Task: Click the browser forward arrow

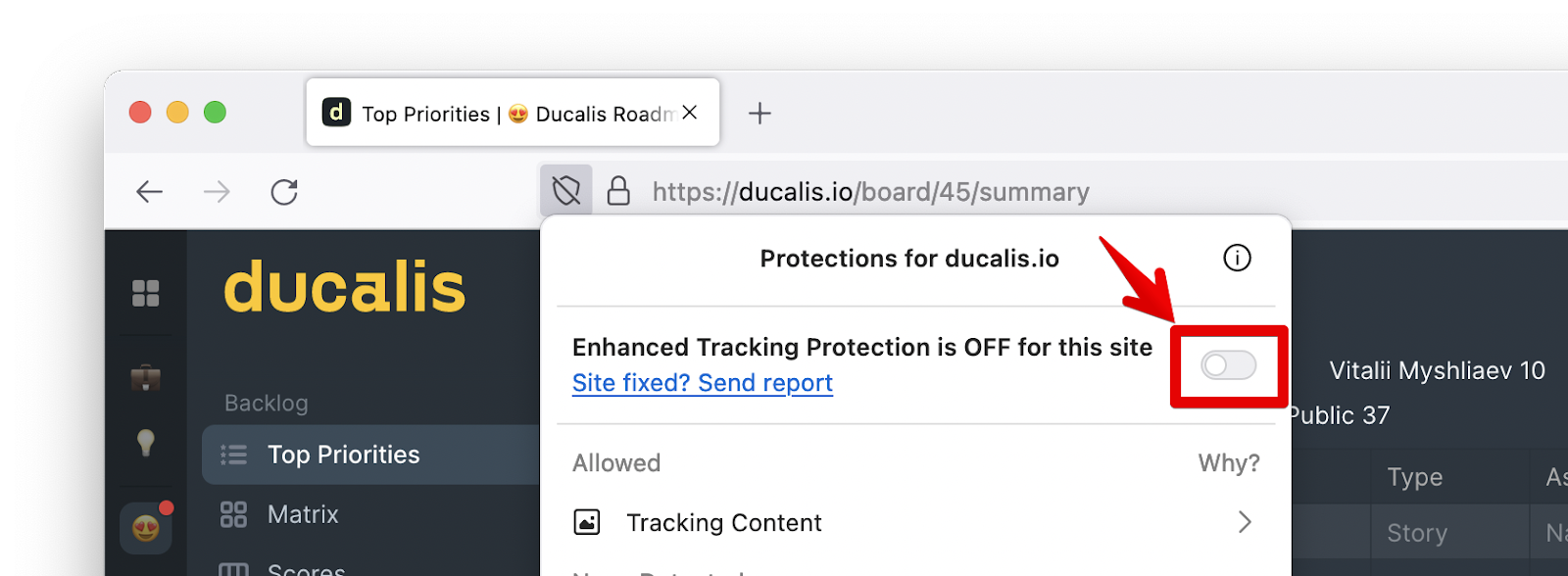Action: pyautogui.click(x=217, y=191)
